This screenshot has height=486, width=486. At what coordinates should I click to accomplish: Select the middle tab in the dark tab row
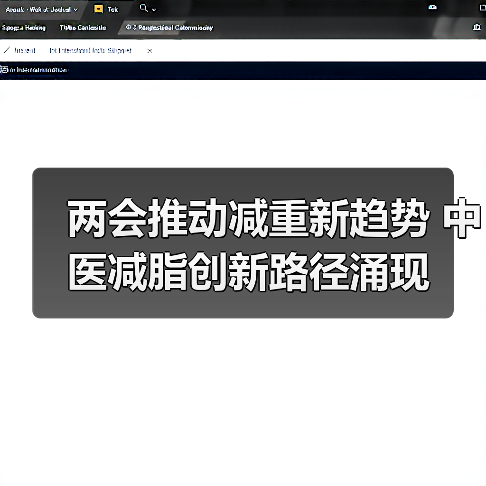tap(83, 28)
